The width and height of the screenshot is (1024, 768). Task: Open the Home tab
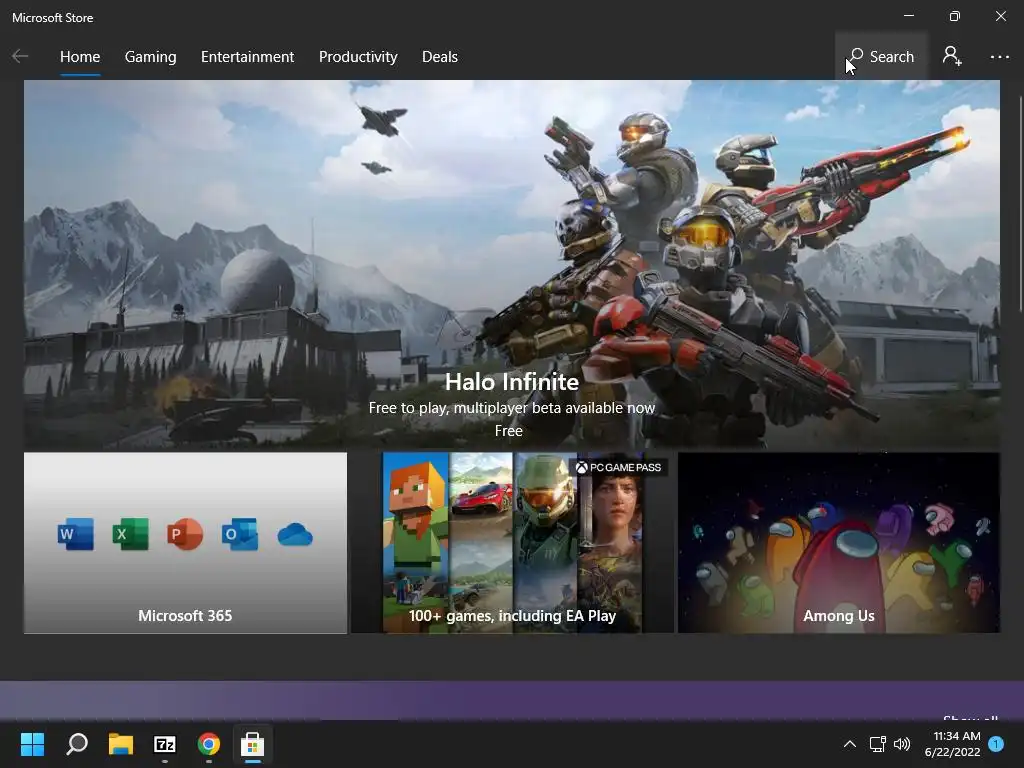pos(80,57)
